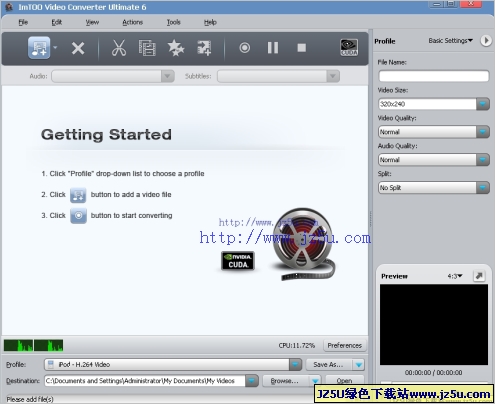Viewport: 495px width, 404px height.
Task: Click the Destination path field
Action: pyautogui.click(x=145, y=381)
